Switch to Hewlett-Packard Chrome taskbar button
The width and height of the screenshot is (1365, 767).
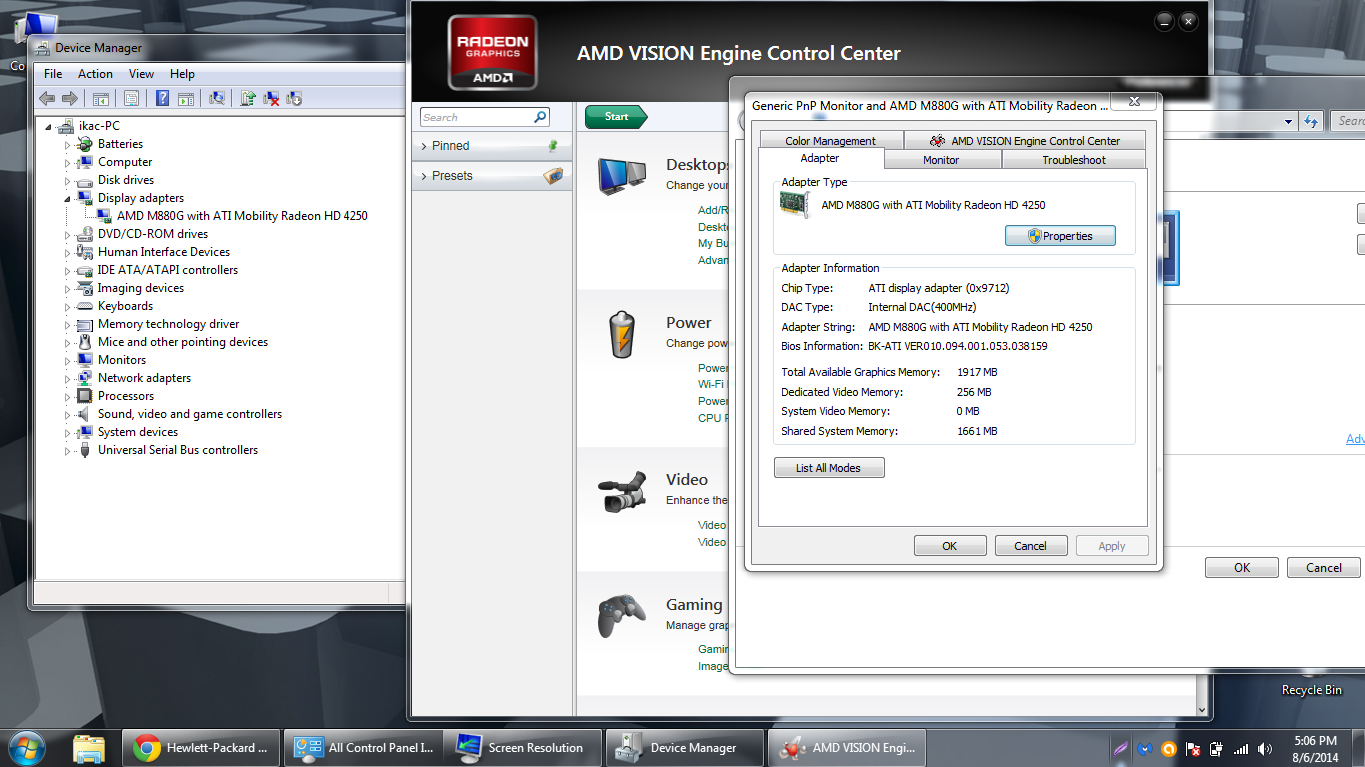[202, 747]
